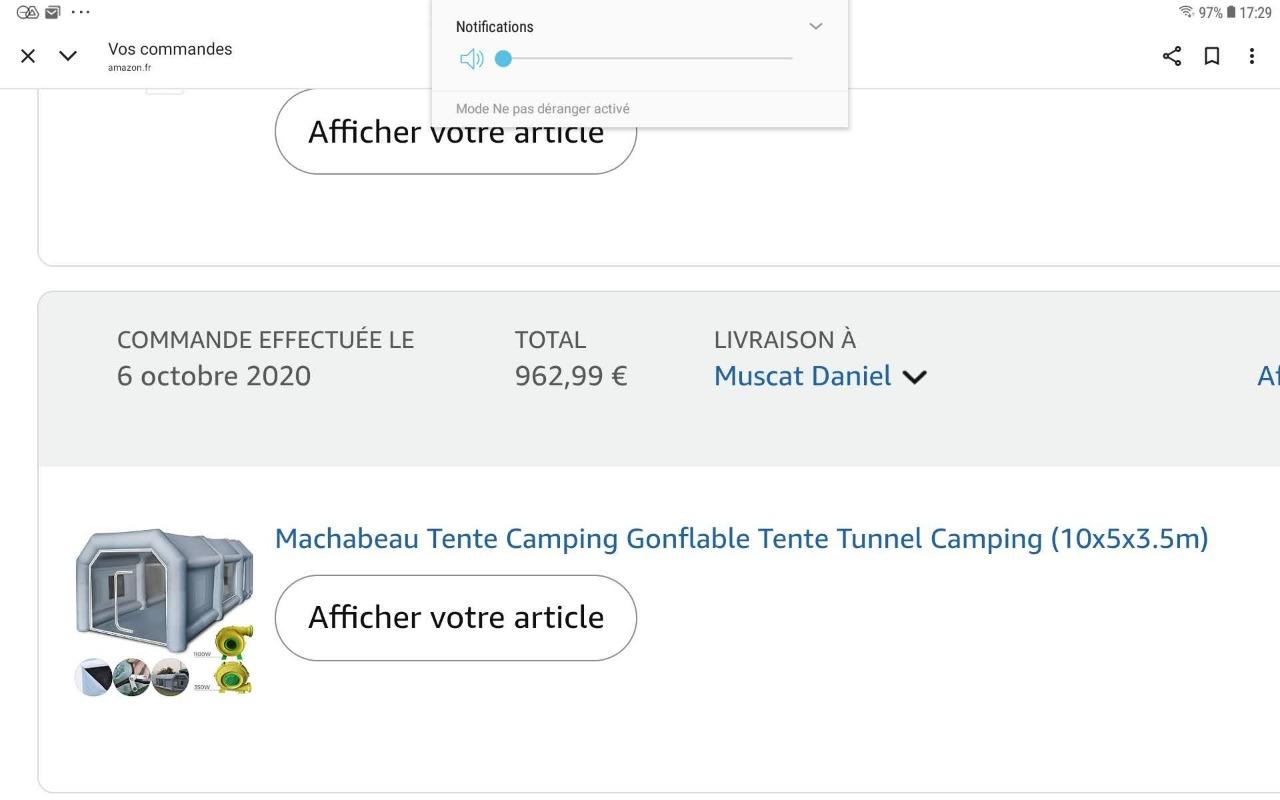Viewport: 1280px width, 800px height.
Task: Open the Machabeau Tente Camping Gonflable link
Action: tap(741, 539)
